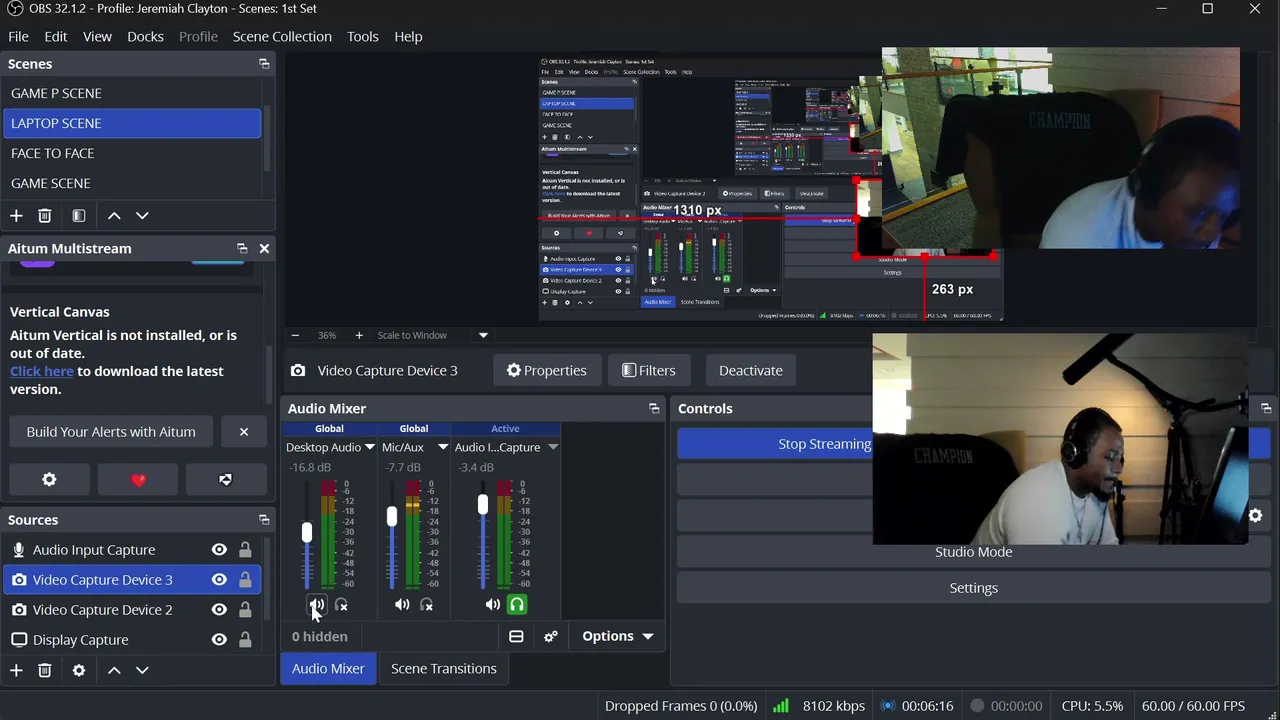Viewport: 1280px width, 720px height.
Task: Float the Aitum Multistream dock
Action: click(x=242, y=248)
